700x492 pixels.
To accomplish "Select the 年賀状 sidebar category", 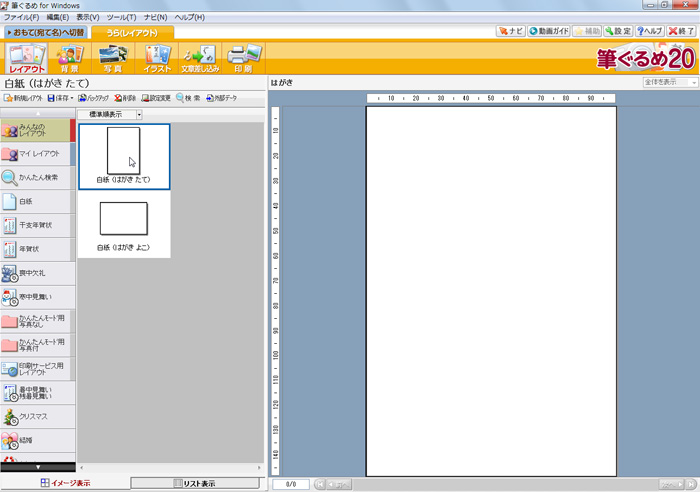I will point(37,250).
